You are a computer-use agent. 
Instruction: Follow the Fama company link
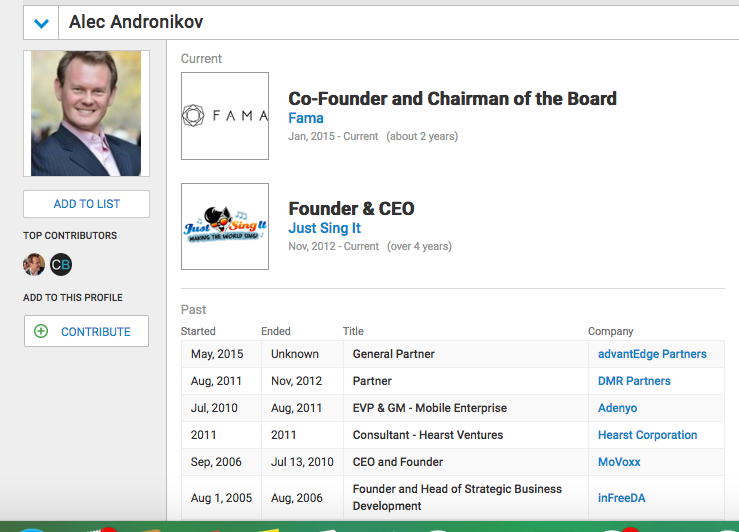306,118
